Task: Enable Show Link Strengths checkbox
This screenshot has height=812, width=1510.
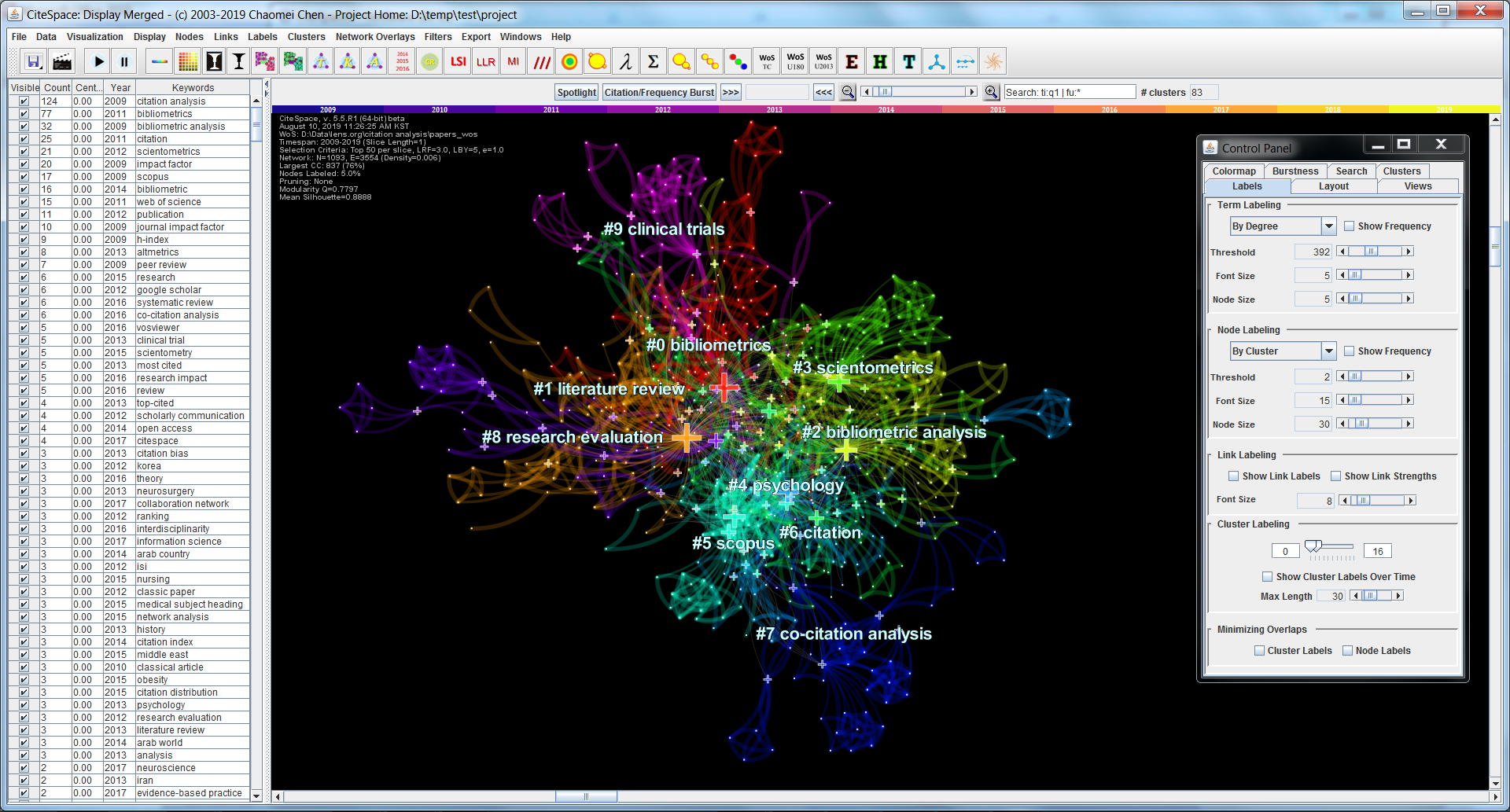Action: [1335, 476]
